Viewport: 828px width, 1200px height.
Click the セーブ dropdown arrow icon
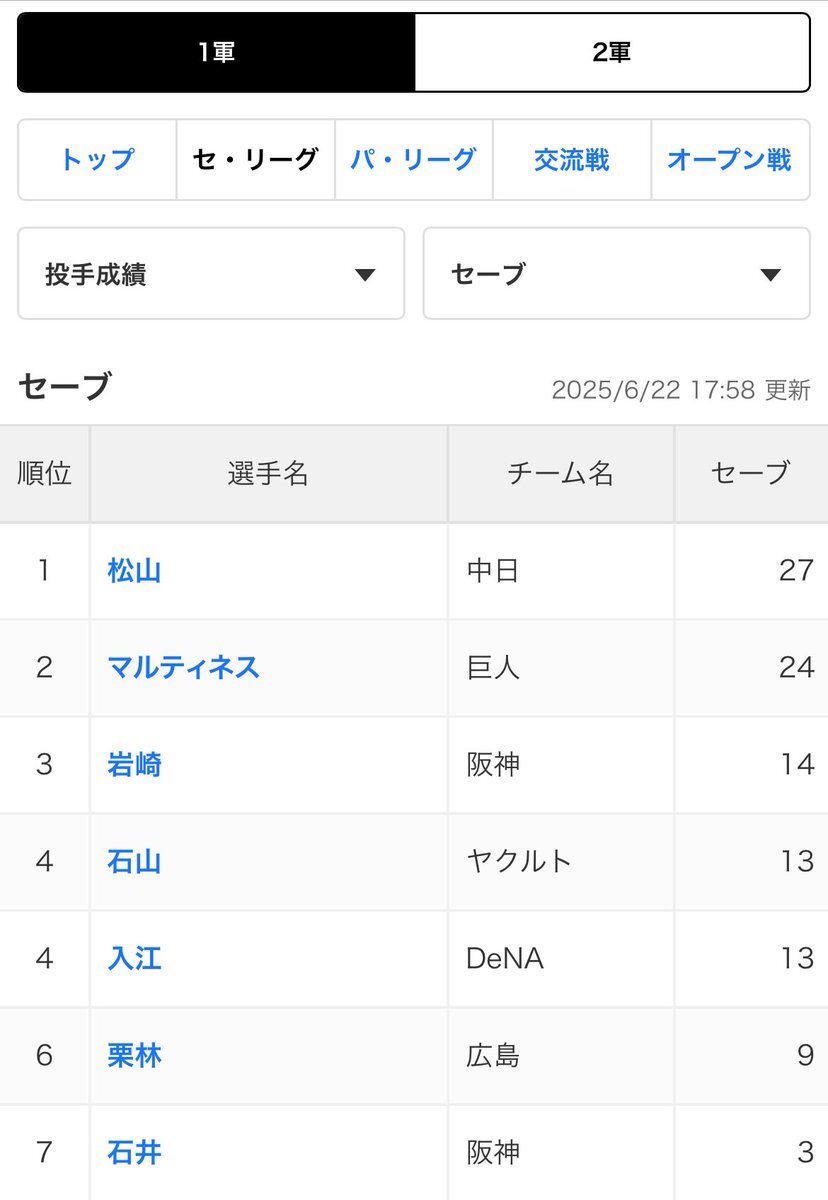(x=770, y=275)
